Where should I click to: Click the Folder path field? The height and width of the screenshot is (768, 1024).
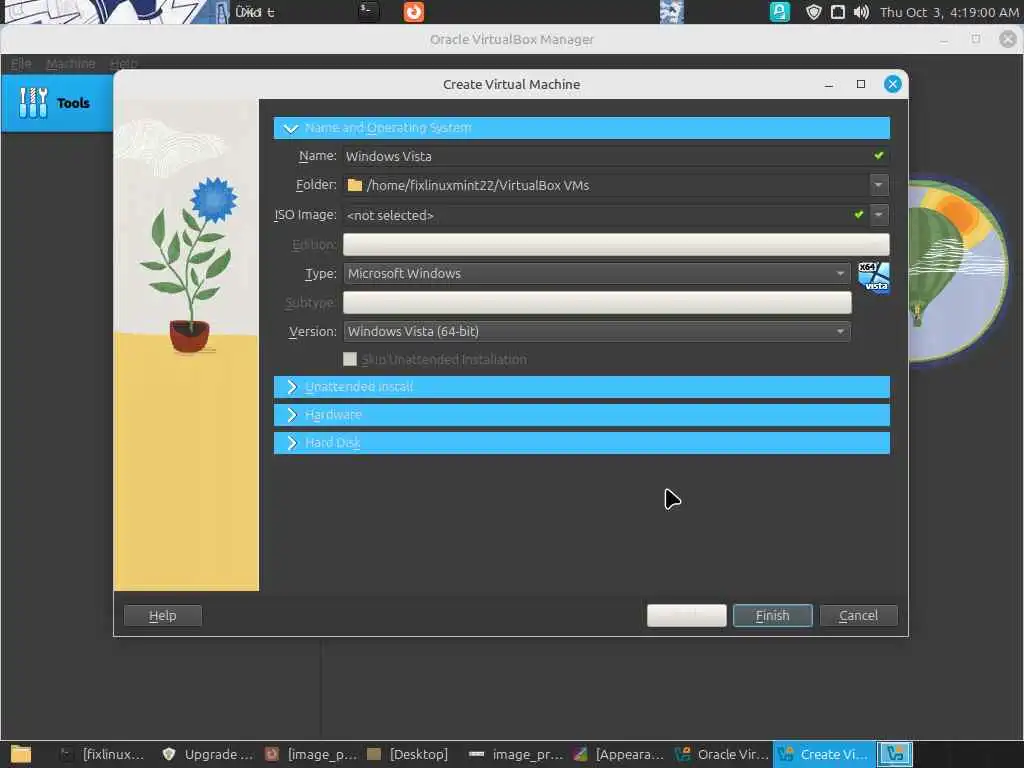tap(606, 185)
